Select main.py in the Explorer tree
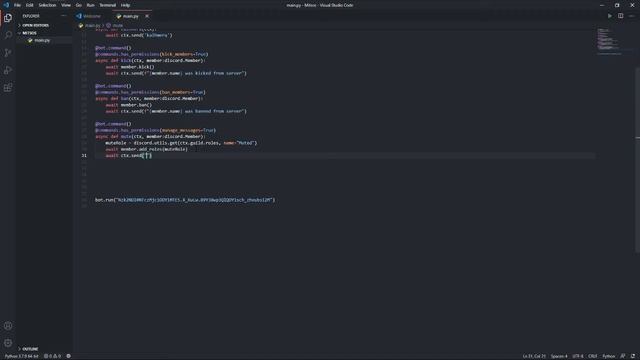Image resolution: width=640 pixels, height=360 pixels. coord(42,40)
